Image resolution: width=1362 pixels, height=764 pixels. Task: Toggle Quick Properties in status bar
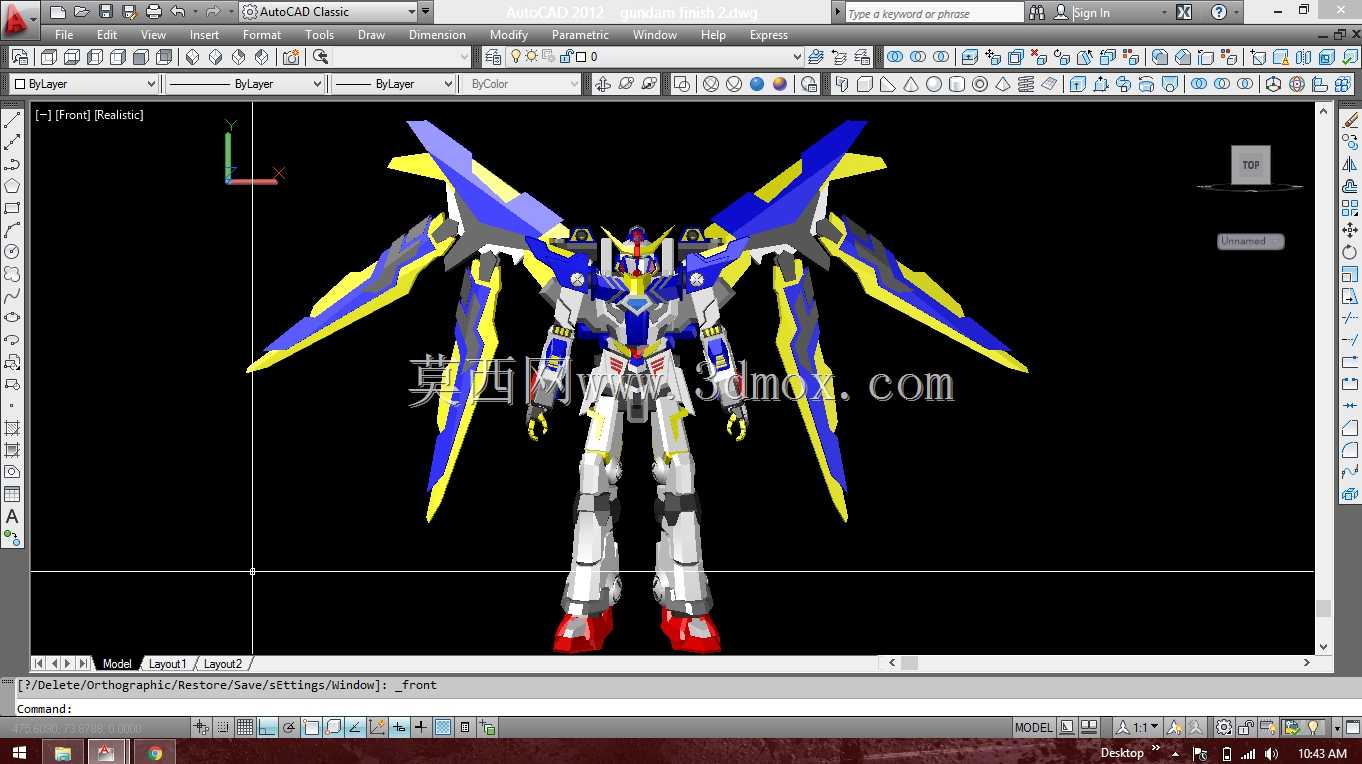[x=465, y=728]
